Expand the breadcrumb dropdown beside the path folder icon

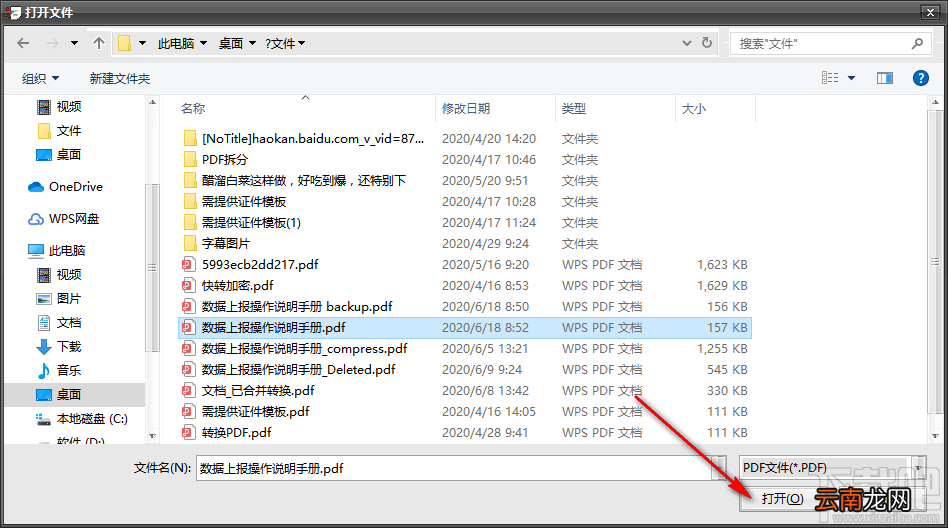143,43
